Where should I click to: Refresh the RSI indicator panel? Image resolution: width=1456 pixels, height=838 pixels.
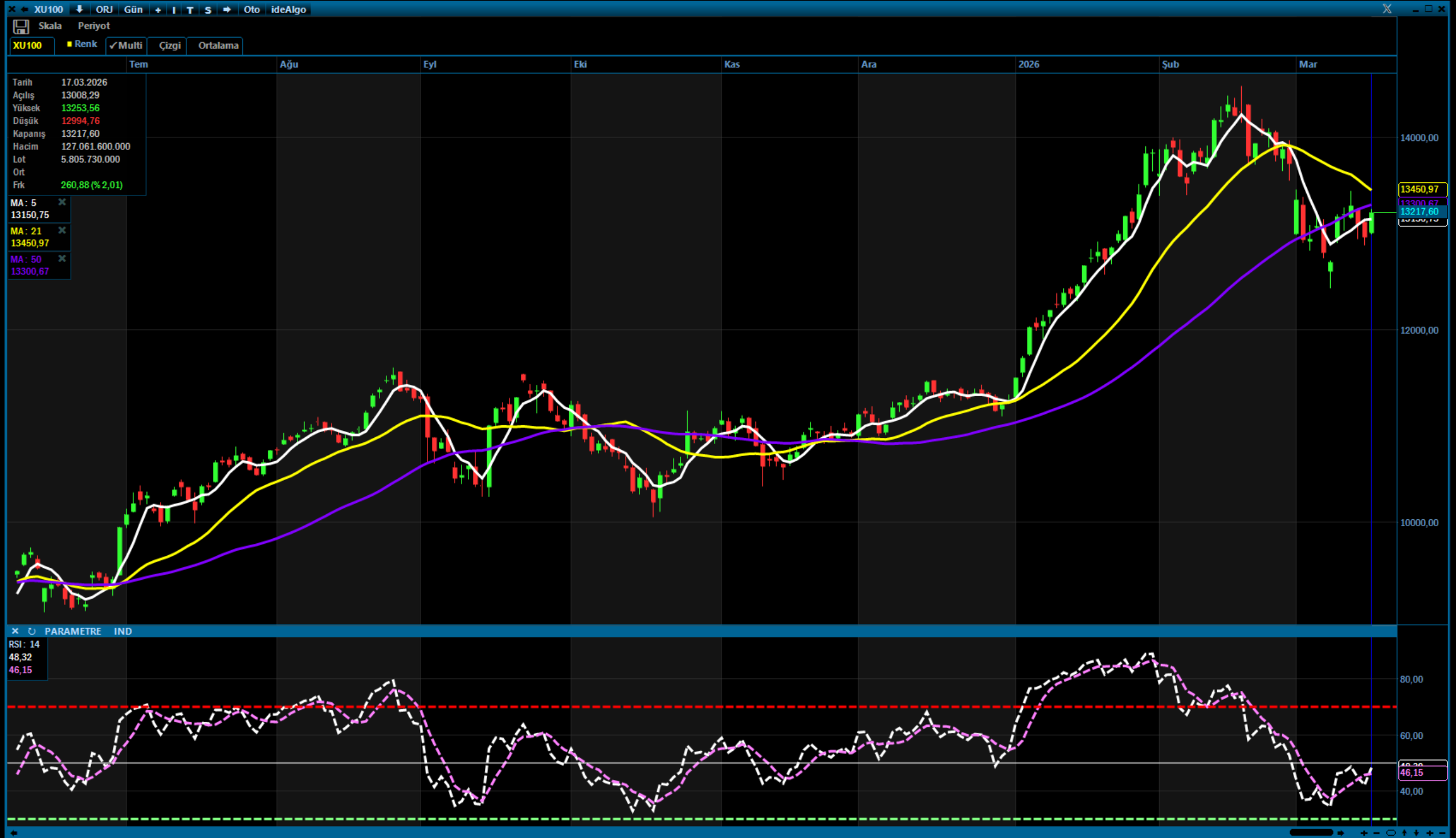point(32,632)
